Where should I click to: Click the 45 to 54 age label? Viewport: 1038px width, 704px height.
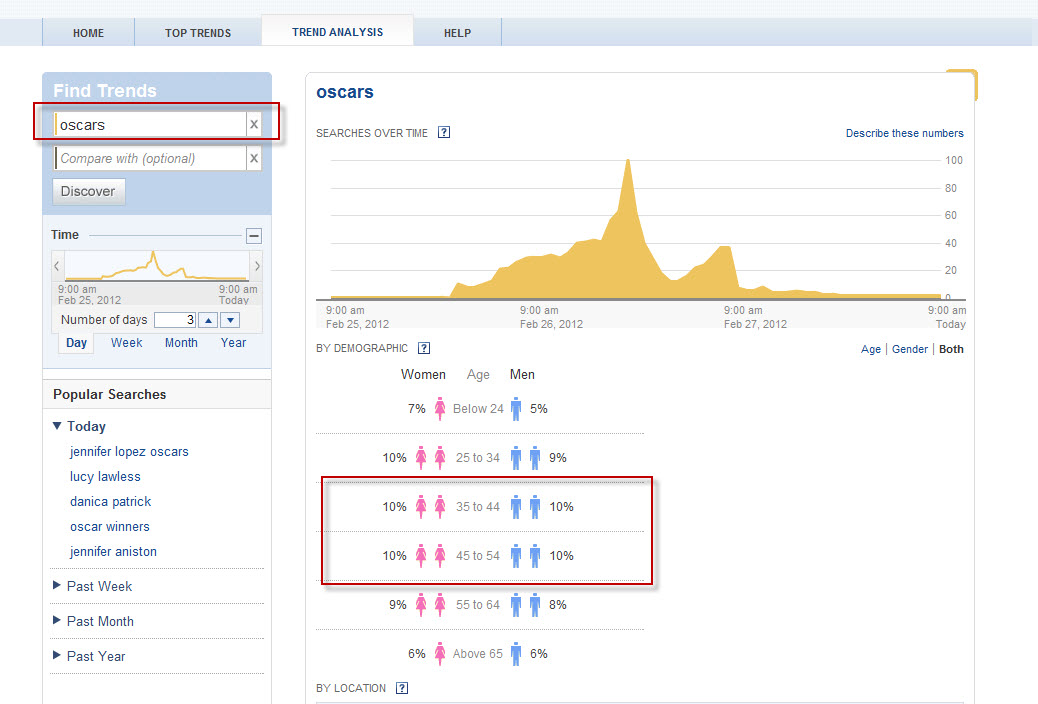click(x=477, y=556)
